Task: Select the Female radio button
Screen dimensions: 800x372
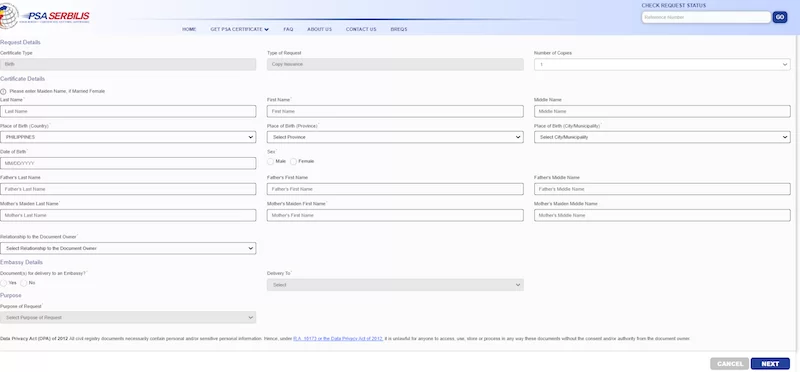Action: click(293, 161)
